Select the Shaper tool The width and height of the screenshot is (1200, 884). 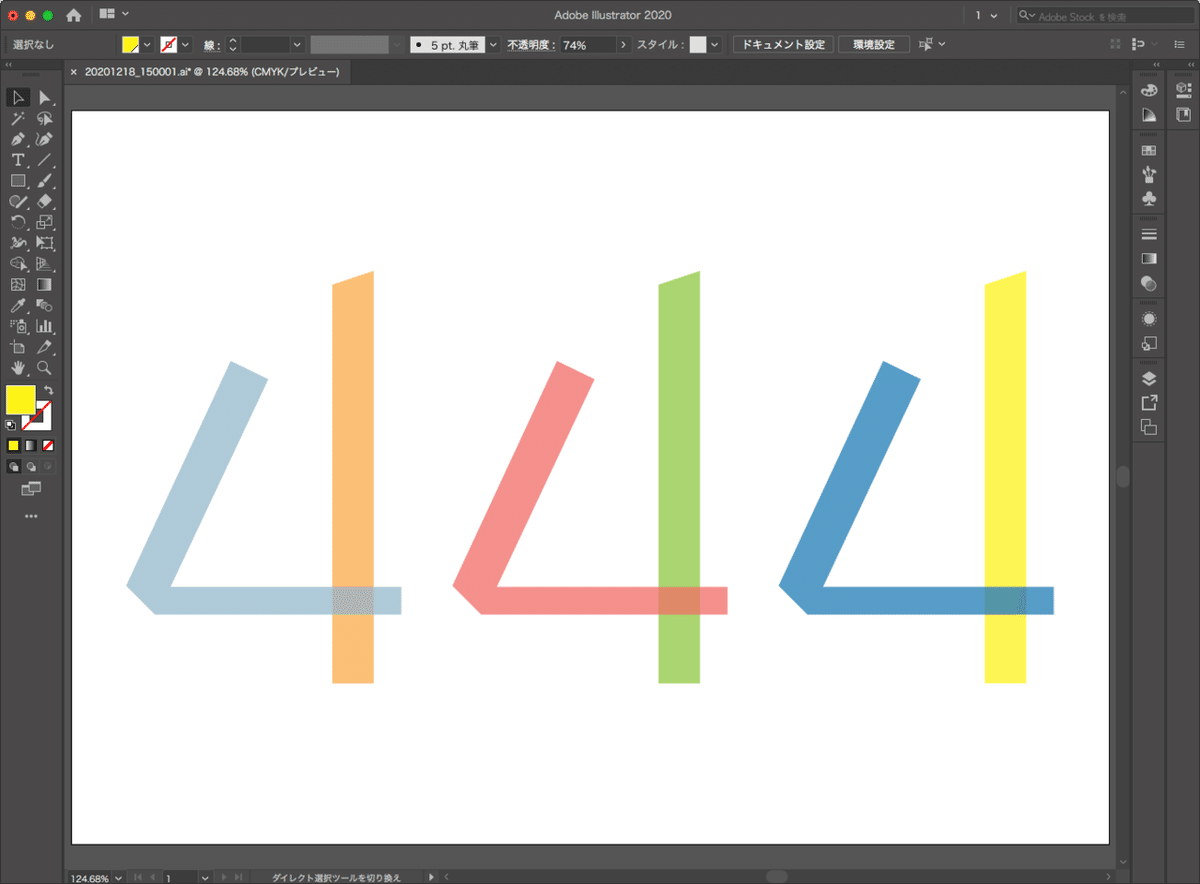pos(18,202)
